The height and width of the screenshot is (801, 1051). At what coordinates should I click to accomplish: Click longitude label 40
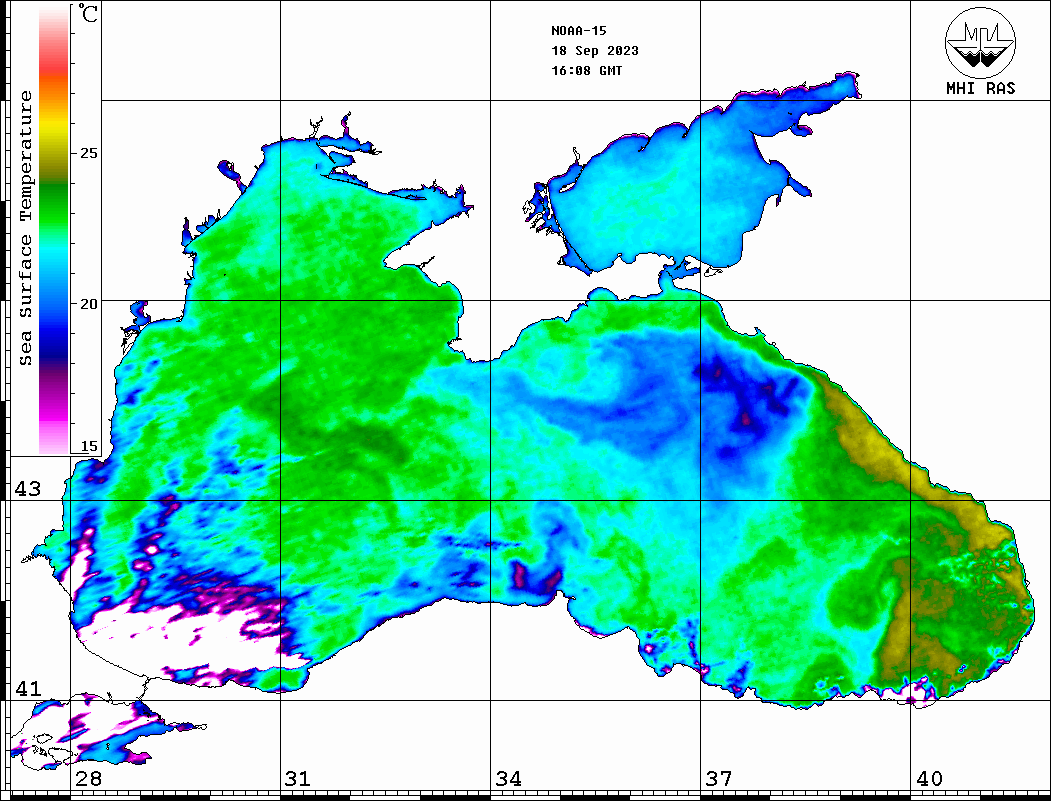pyautogui.click(x=929, y=779)
